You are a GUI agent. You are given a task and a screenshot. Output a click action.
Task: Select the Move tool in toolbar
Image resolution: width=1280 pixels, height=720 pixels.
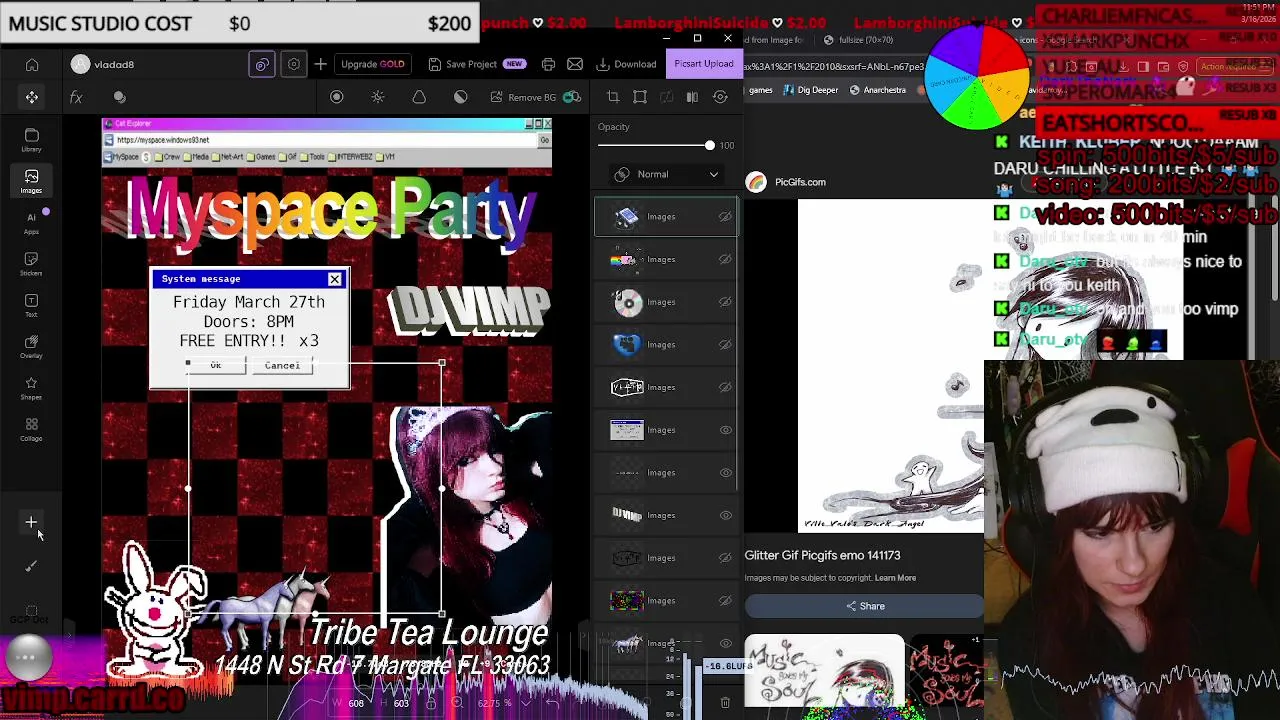coord(32,97)
